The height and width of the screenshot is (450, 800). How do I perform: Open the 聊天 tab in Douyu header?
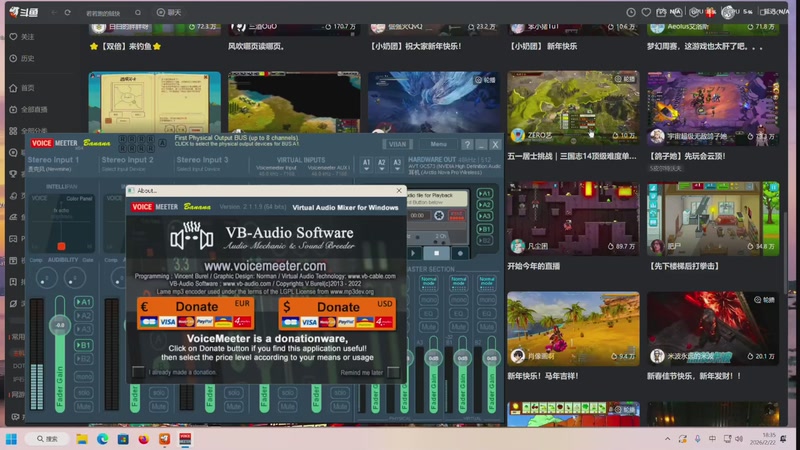169,12
